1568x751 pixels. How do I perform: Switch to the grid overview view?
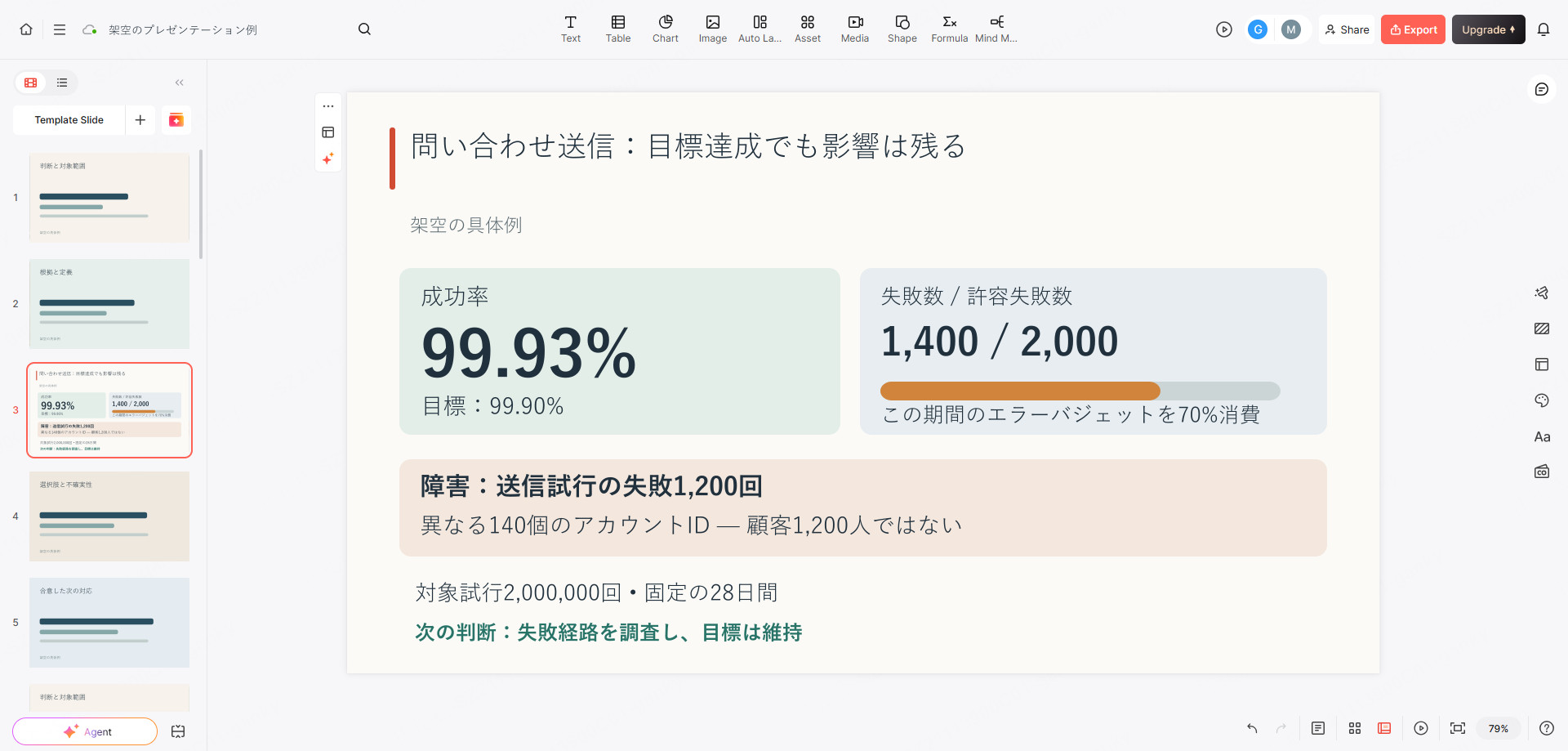[x=1355, y=728]
